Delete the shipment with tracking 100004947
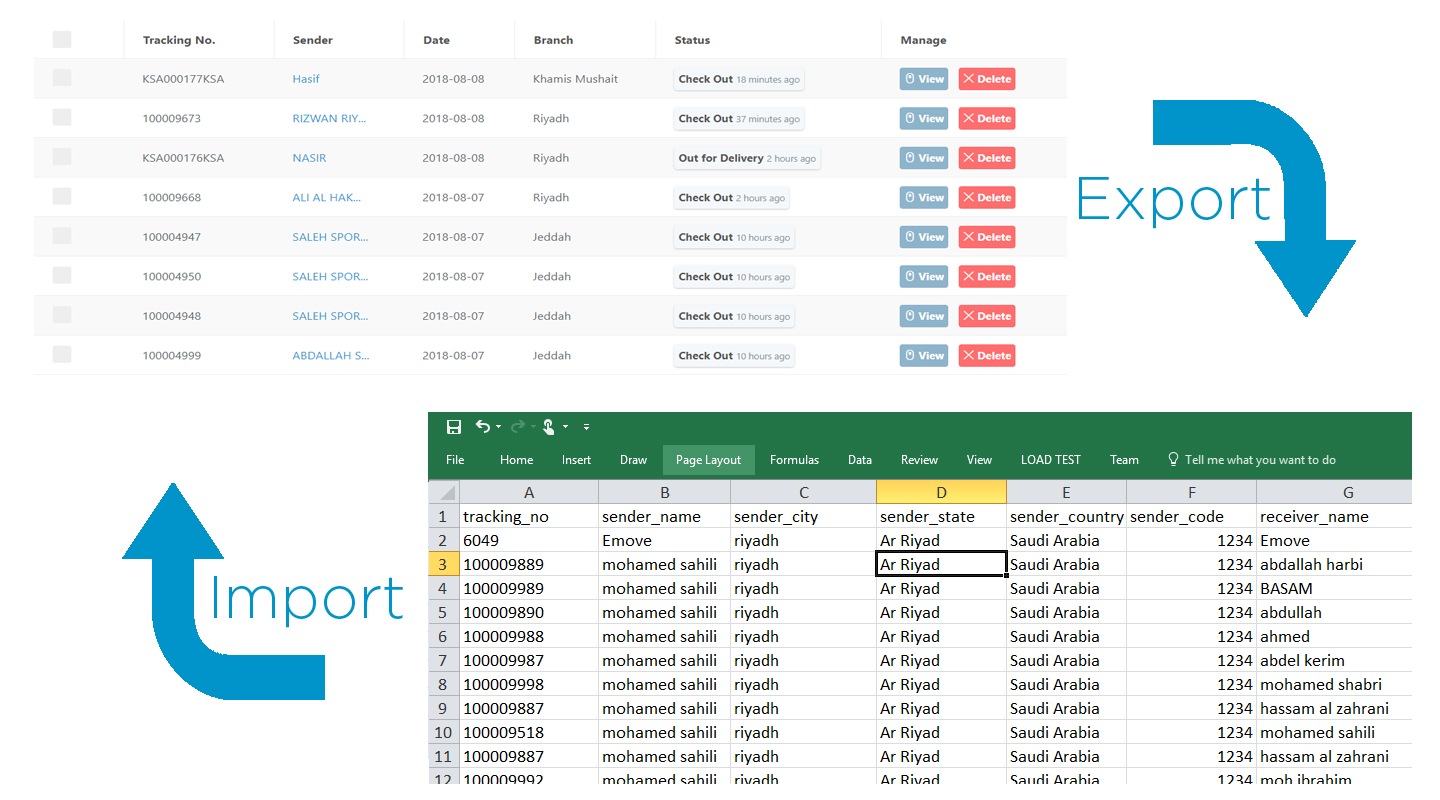This screenshot has width=1440, height=800. point(987,237)
